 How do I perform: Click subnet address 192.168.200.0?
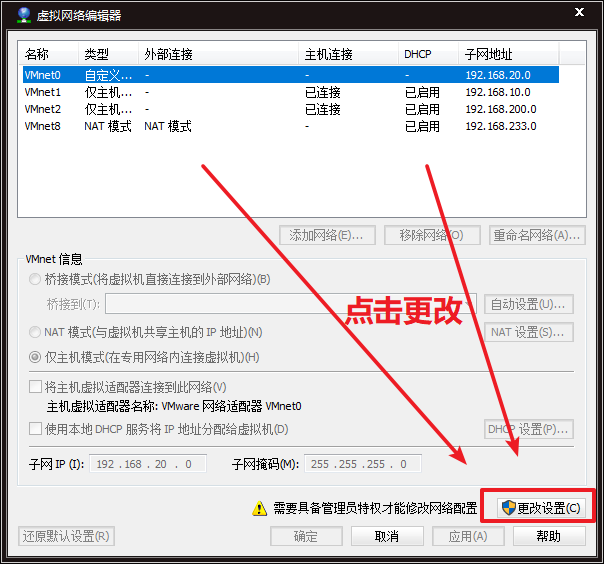pyautogui.click(x=501, y=109)
